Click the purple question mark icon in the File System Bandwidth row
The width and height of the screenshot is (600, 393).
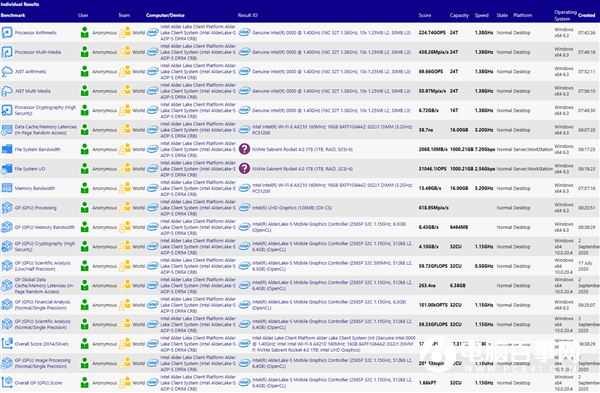[x=244, y=149]
